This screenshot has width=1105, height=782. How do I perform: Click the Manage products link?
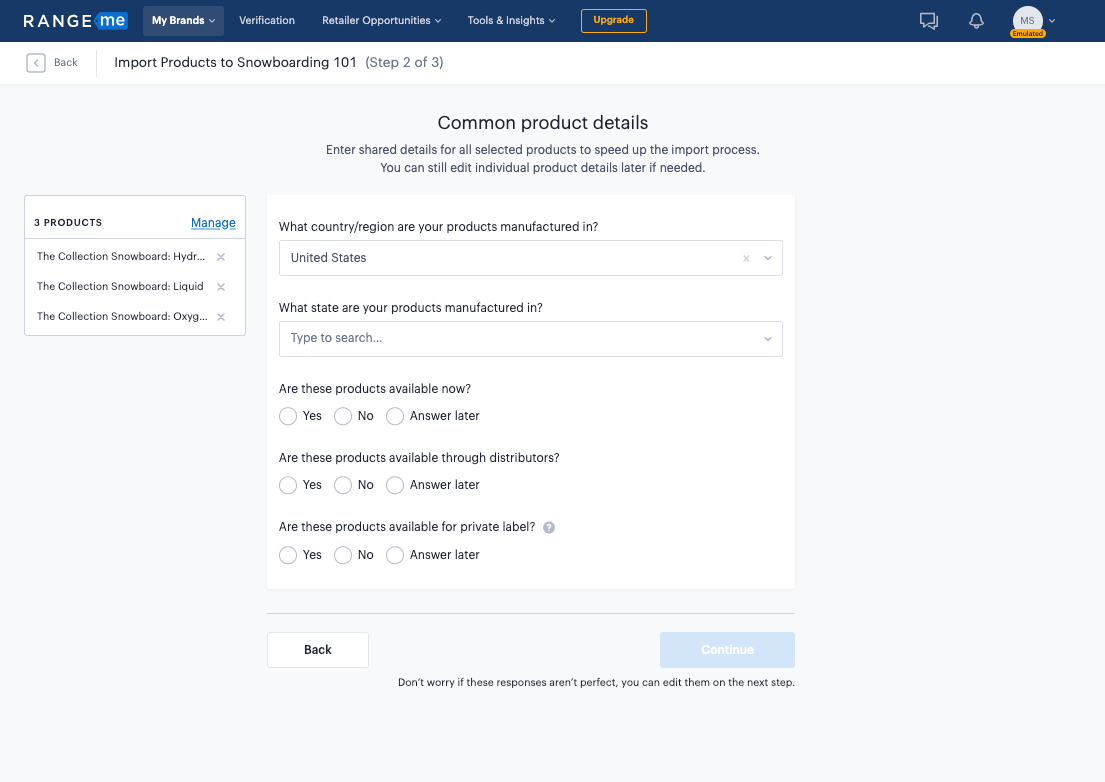[213, 223]
